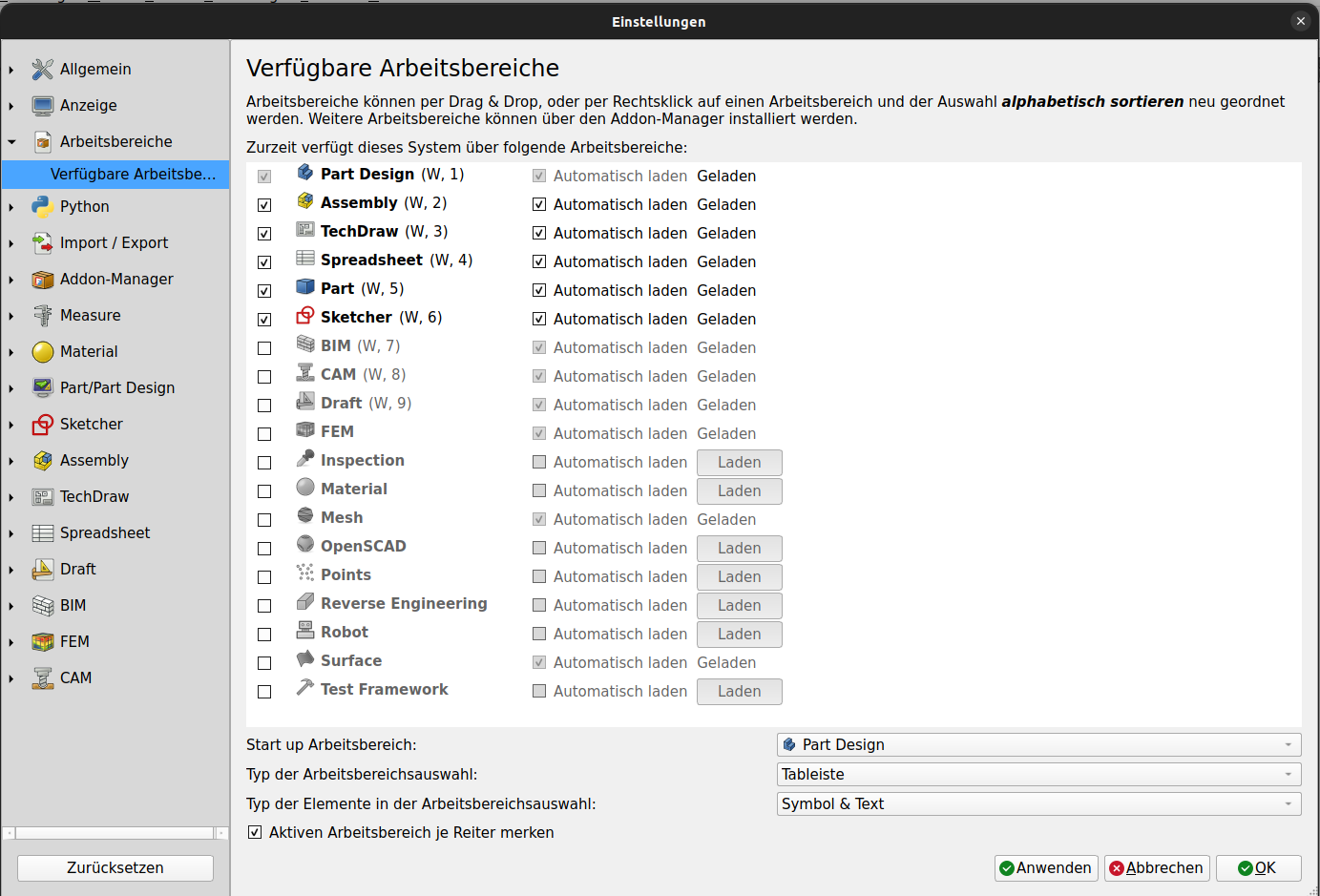Click the Anwenden button
The height and width of the screenshot is (896, 1320).
[x=1045, y=867]
